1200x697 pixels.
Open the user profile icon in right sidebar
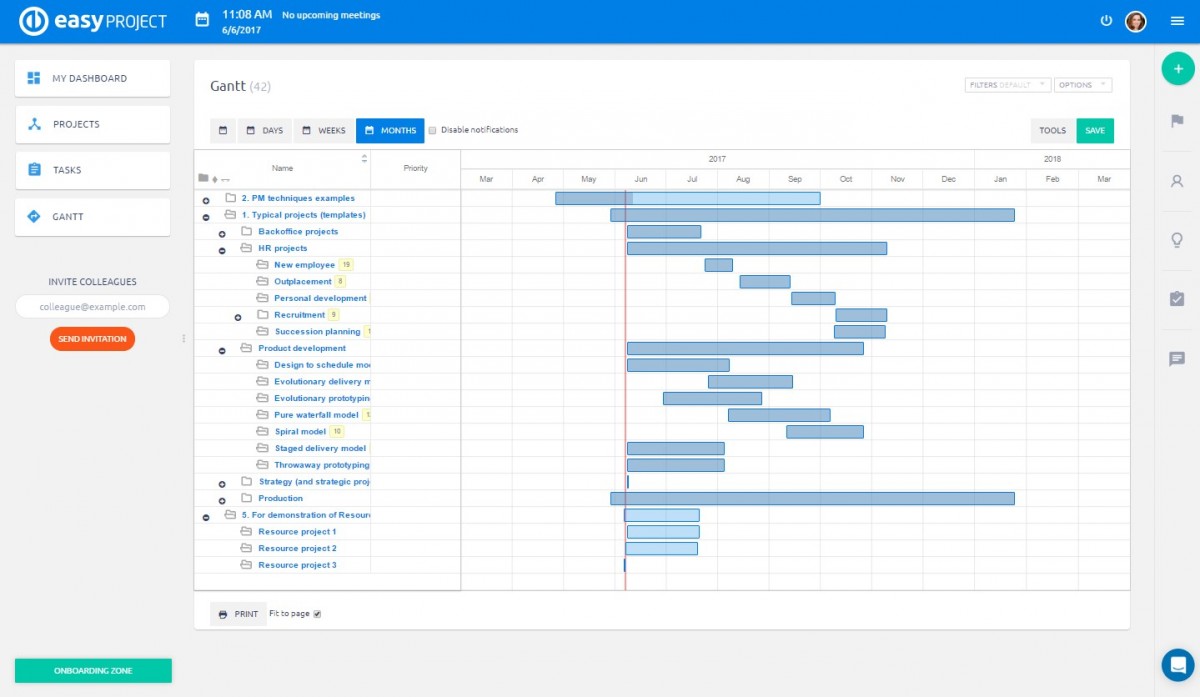[x=1177, y=181]
